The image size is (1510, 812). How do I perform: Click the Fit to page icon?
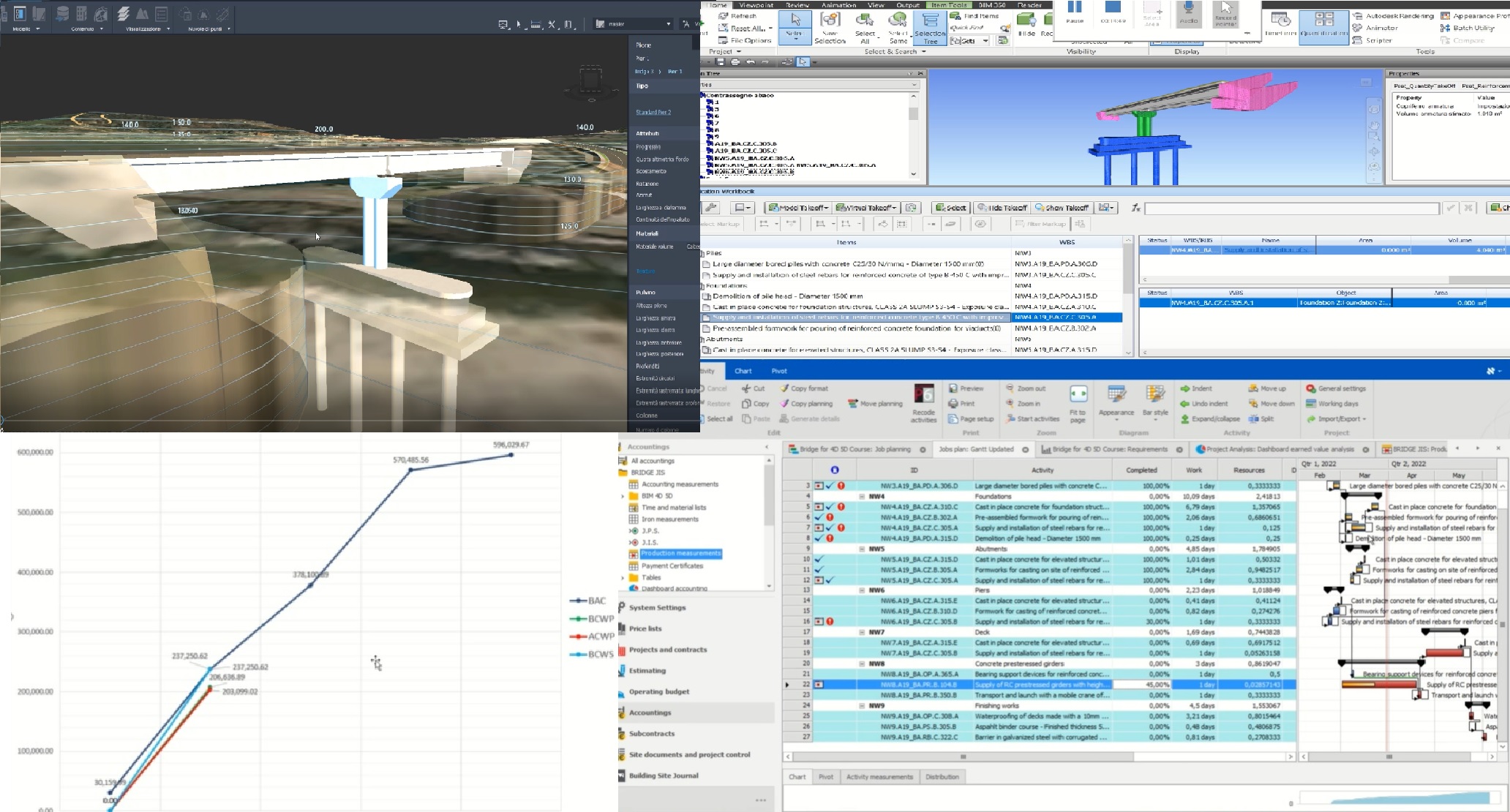1078,395
